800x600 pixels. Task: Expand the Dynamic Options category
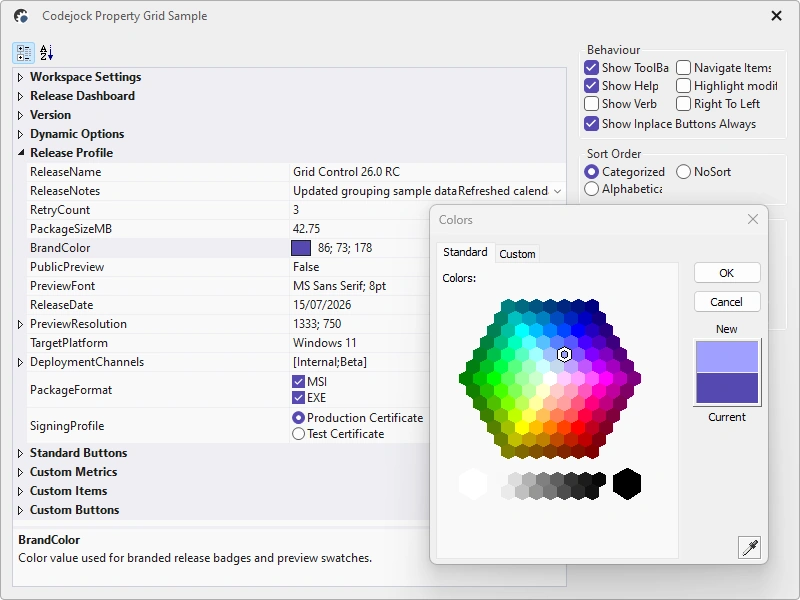coord(20,134)
